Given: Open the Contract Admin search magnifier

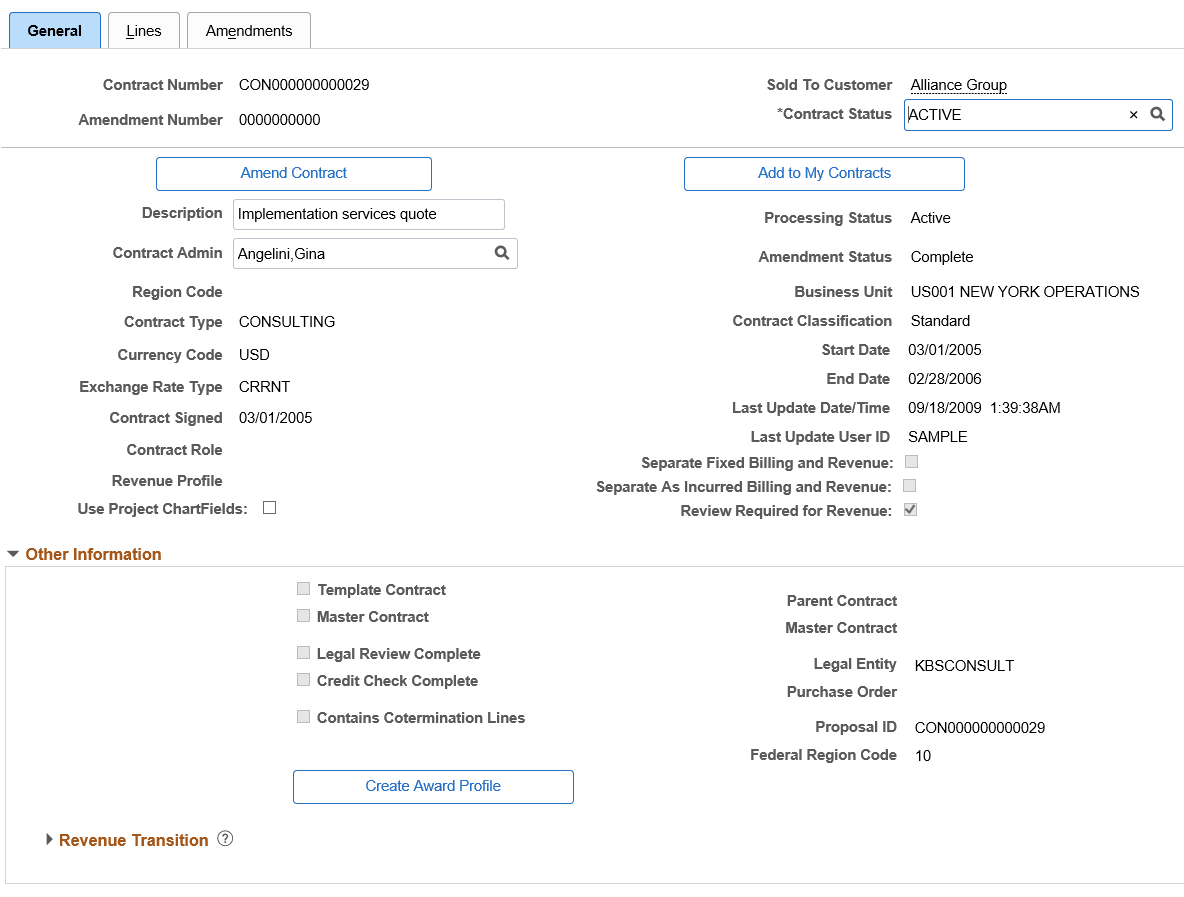Looking at the screenshot, I should pos(502,253).
